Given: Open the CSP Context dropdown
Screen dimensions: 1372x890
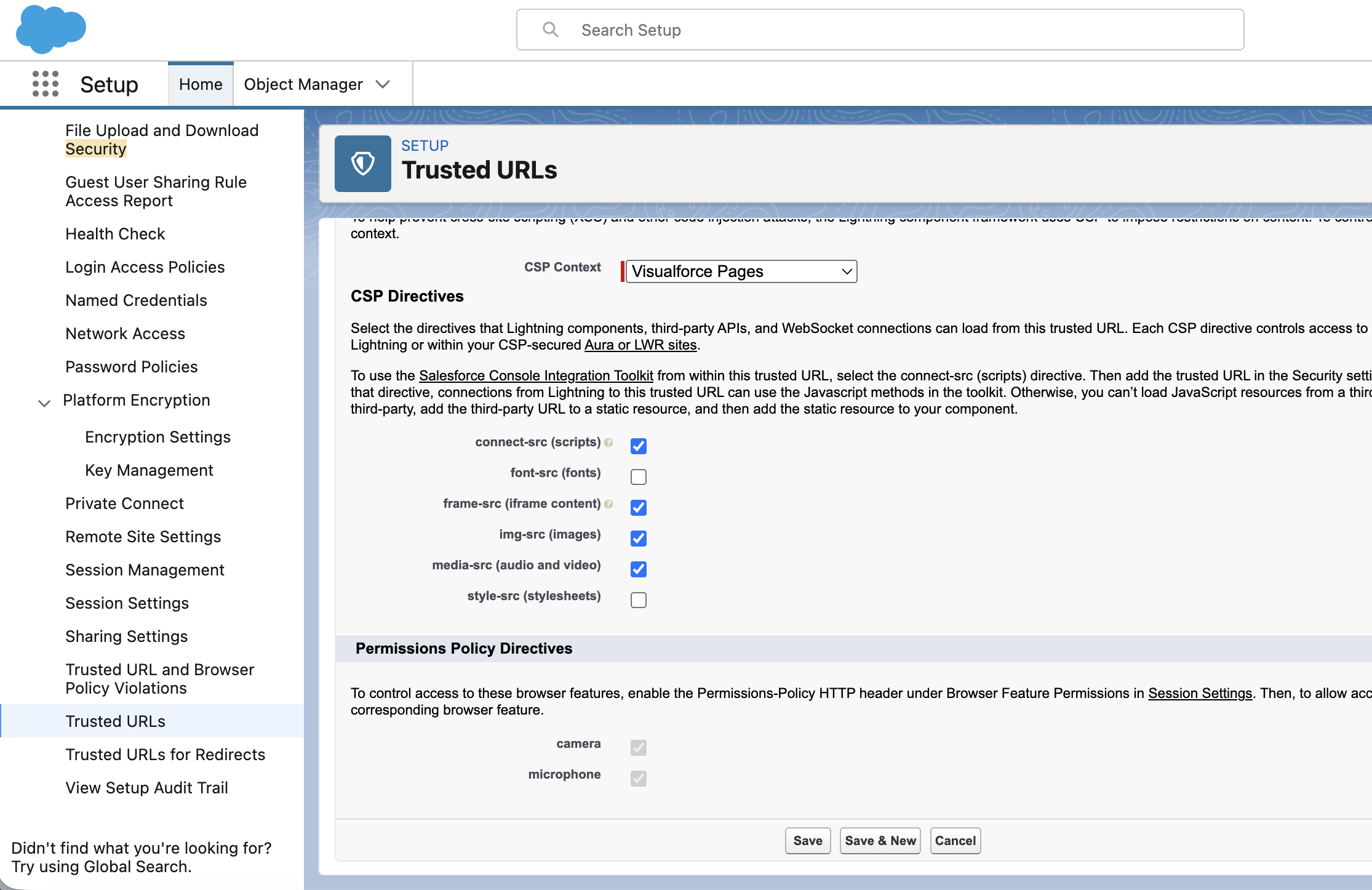Looking at the screenshot, I should 741,271.
